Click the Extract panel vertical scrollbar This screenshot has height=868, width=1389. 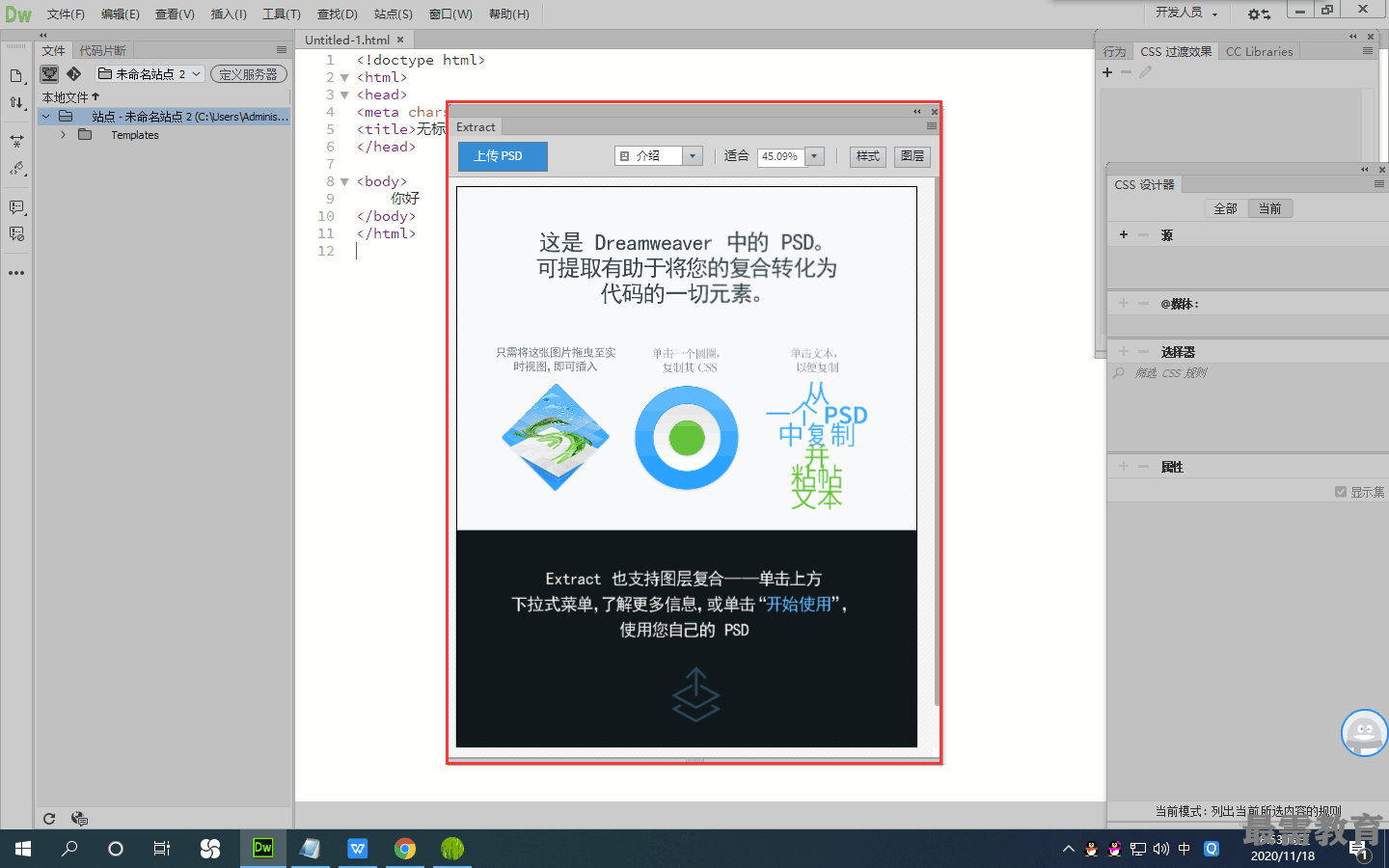coord(936,442)
